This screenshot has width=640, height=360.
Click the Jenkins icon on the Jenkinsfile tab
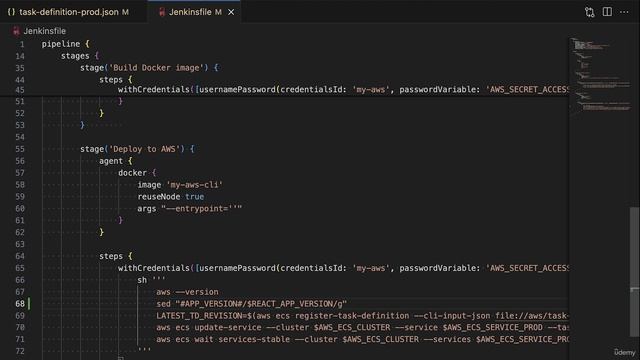point(162,12)
